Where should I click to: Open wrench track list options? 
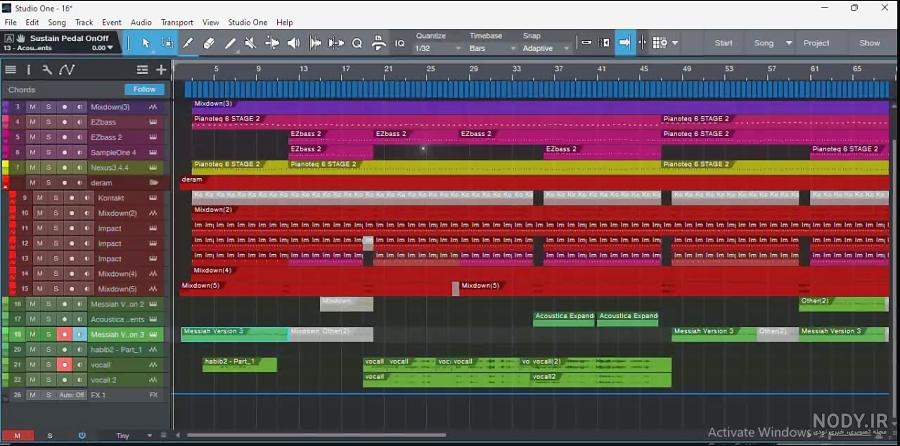(x=47, y=70)
